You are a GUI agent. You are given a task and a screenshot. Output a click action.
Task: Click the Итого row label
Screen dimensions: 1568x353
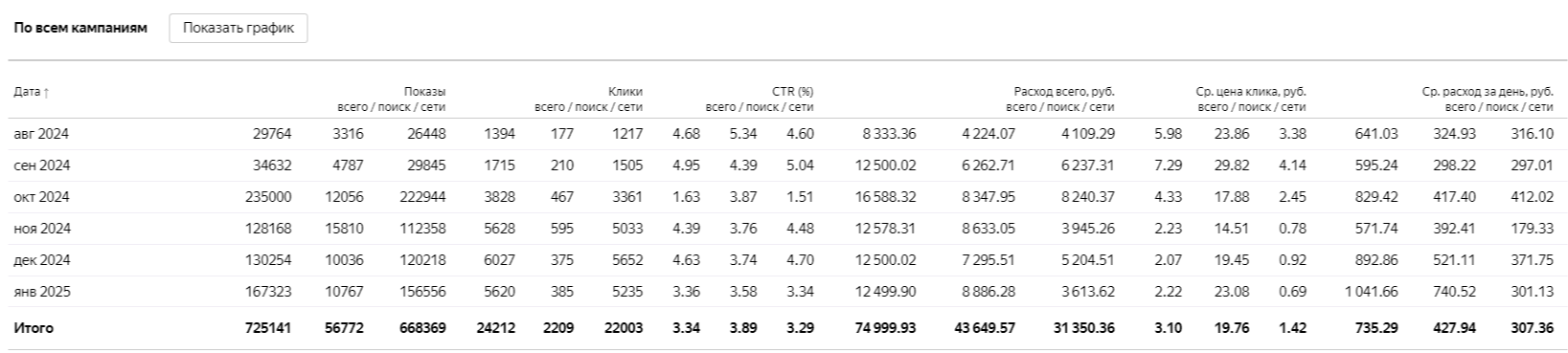click(34, 328)
